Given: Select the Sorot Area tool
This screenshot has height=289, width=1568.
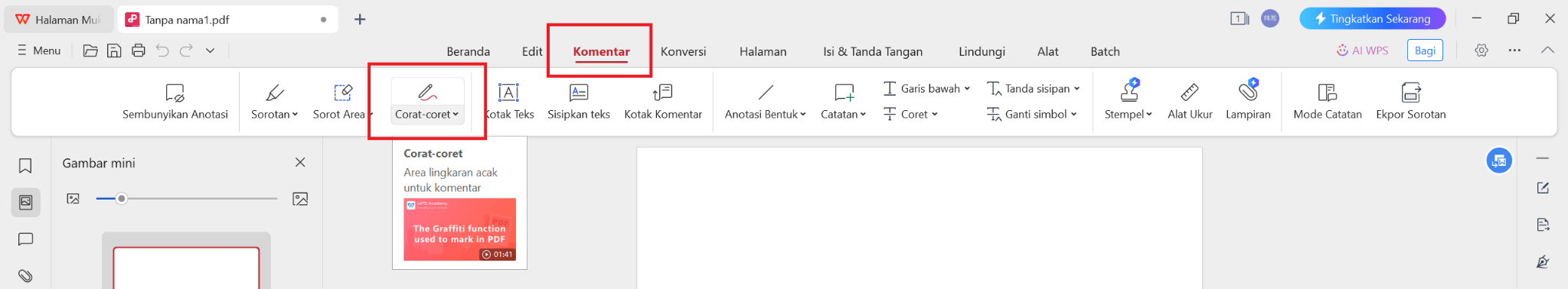Looking at the screenshot, I should (x=342, y=102).
